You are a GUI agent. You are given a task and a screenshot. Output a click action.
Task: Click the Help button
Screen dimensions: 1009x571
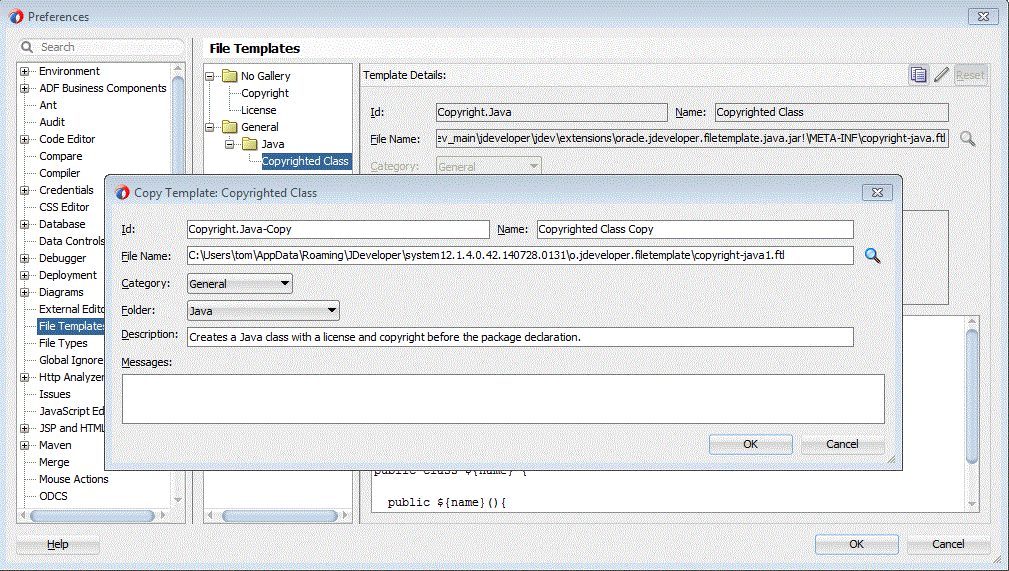(x=57, y=544)
